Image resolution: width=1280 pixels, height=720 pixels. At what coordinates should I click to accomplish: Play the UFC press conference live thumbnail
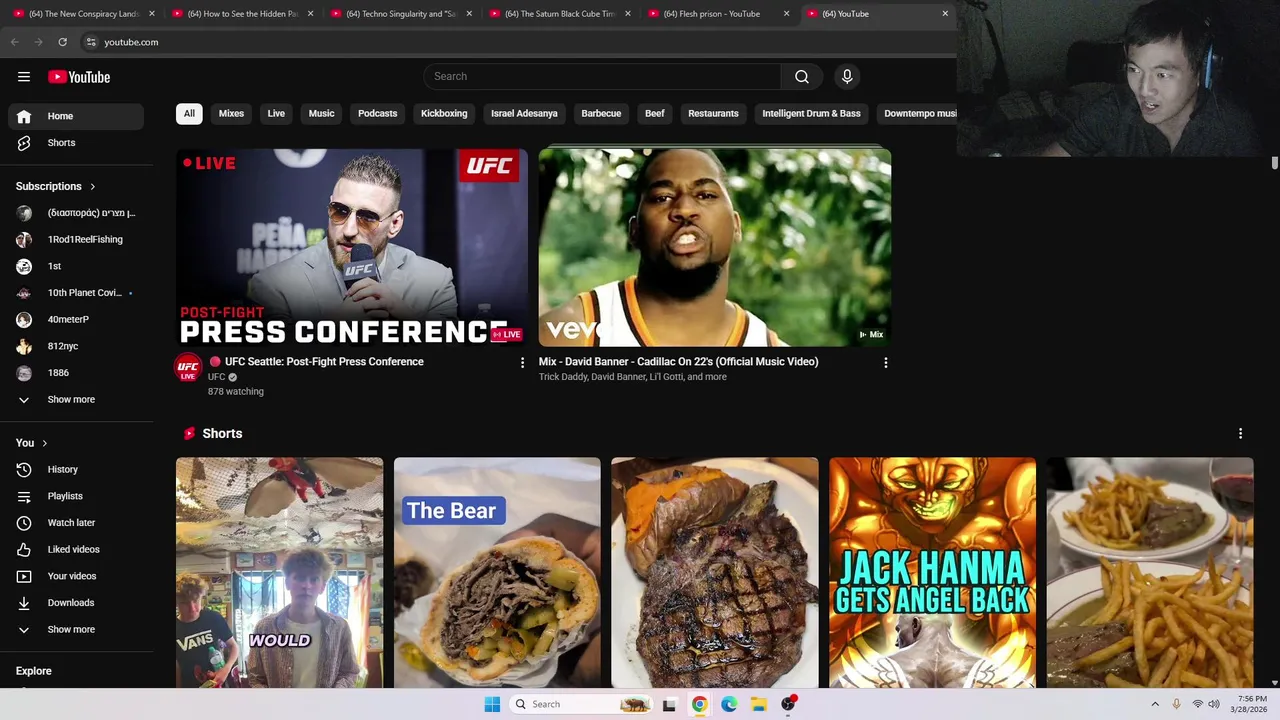pyautogui.click(x=352, y=248)
